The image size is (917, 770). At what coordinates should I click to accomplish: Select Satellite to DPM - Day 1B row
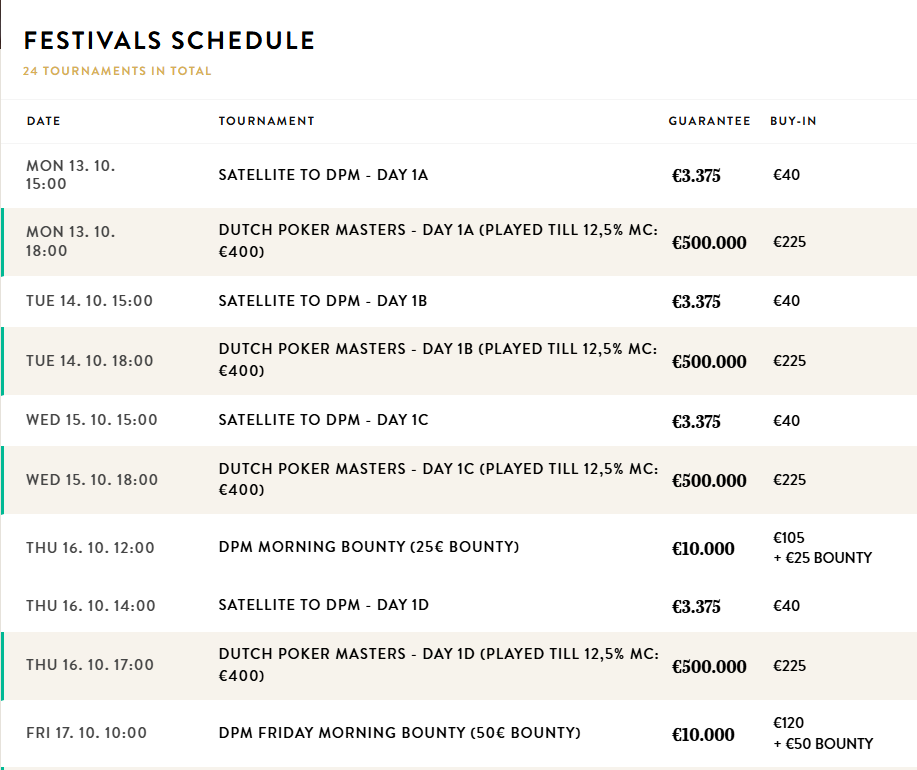pos(323,301)
